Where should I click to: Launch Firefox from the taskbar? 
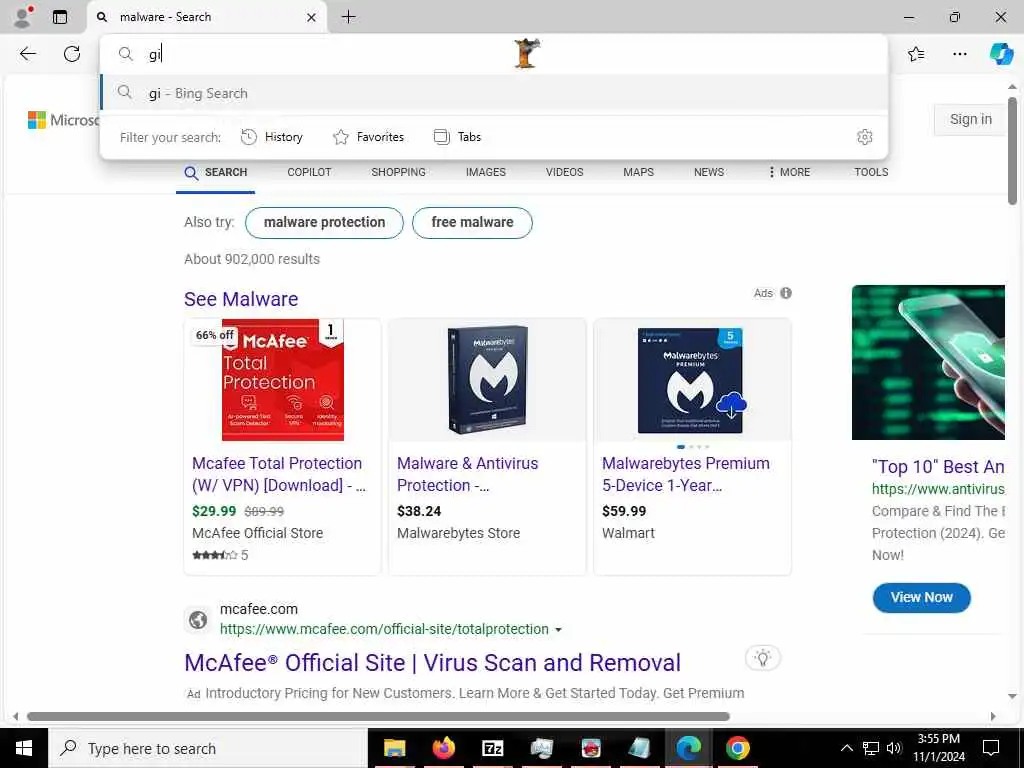tap(443, 748)
